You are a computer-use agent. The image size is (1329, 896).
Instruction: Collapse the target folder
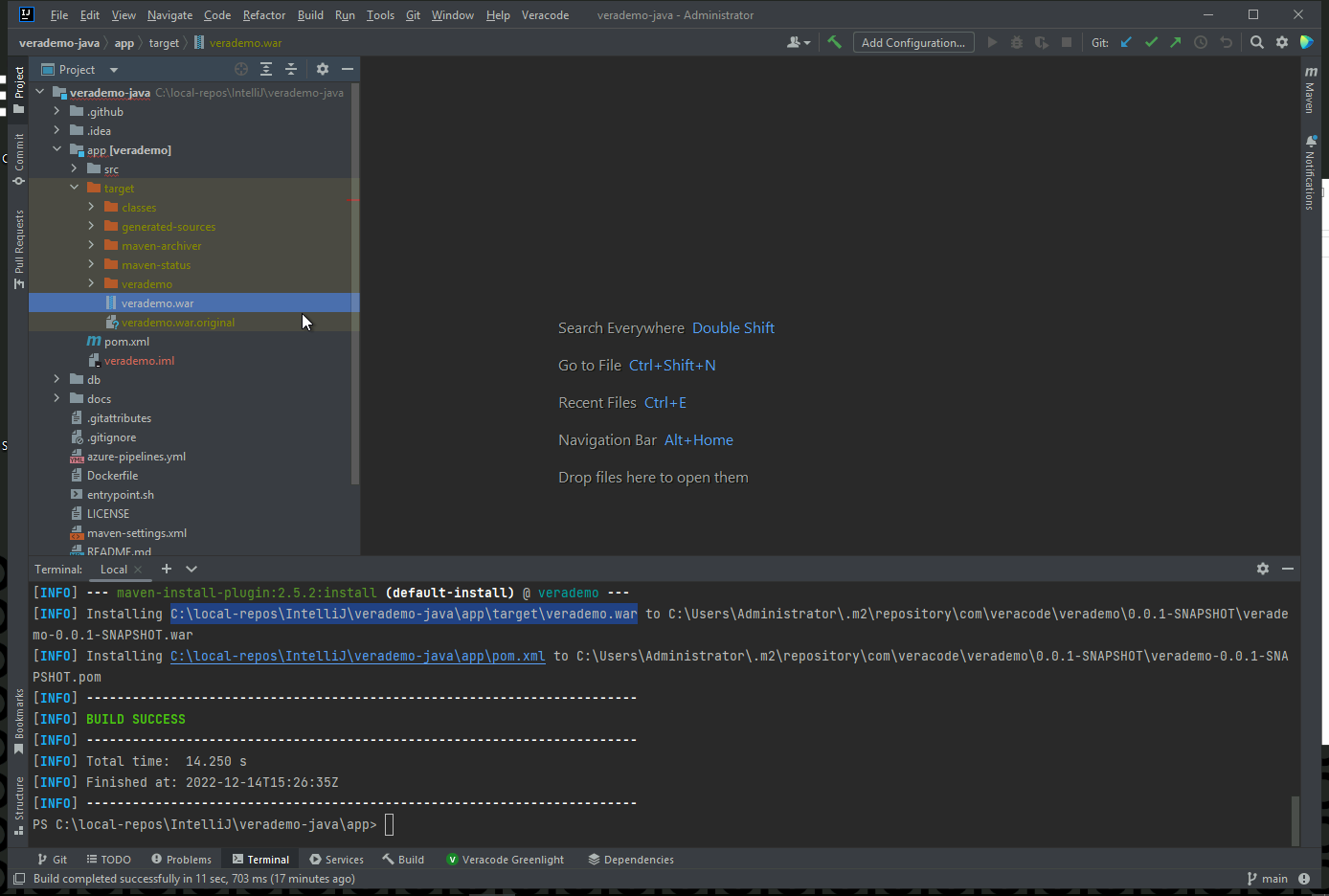[74, 188]
